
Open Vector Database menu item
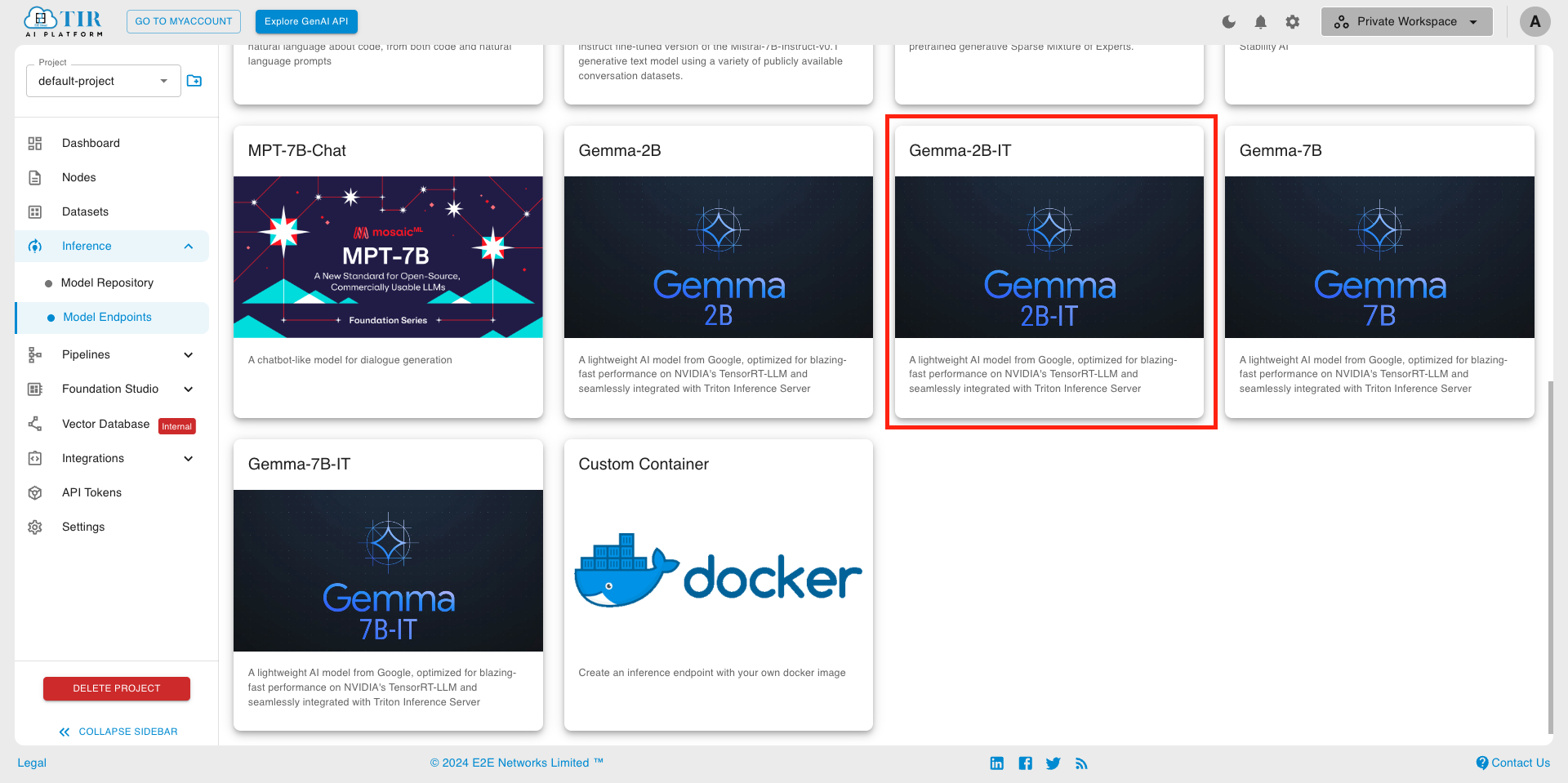tap(105, 424)
